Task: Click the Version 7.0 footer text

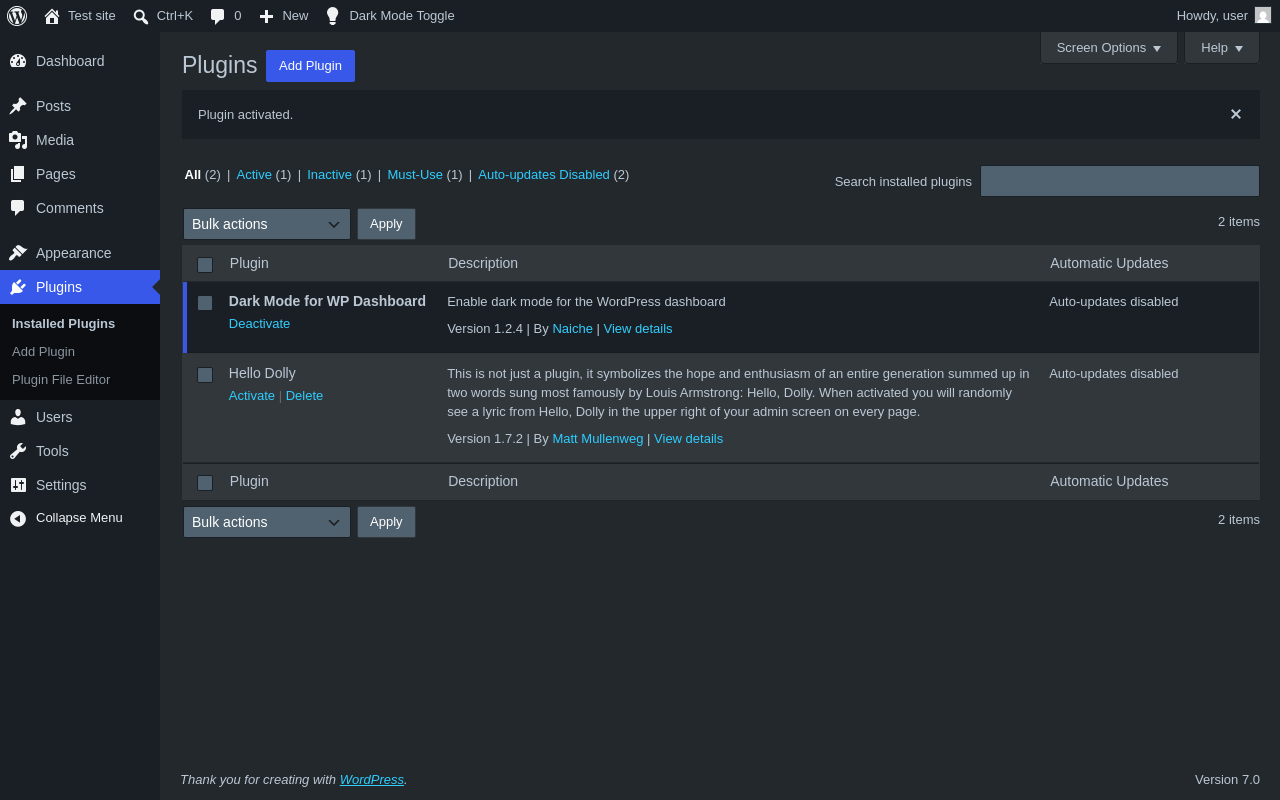Action: [1227, 780]
